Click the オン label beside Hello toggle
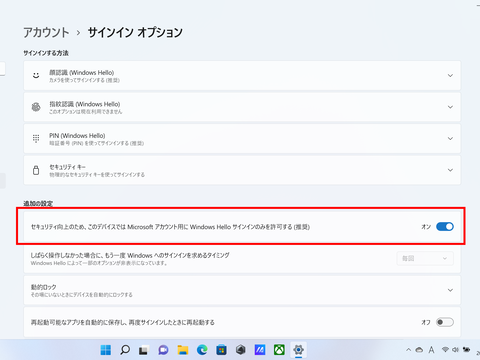 [x=426, y=227]
